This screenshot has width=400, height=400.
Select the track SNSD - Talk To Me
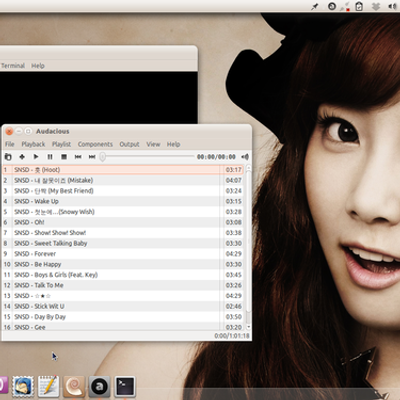[x=123, y=285]
